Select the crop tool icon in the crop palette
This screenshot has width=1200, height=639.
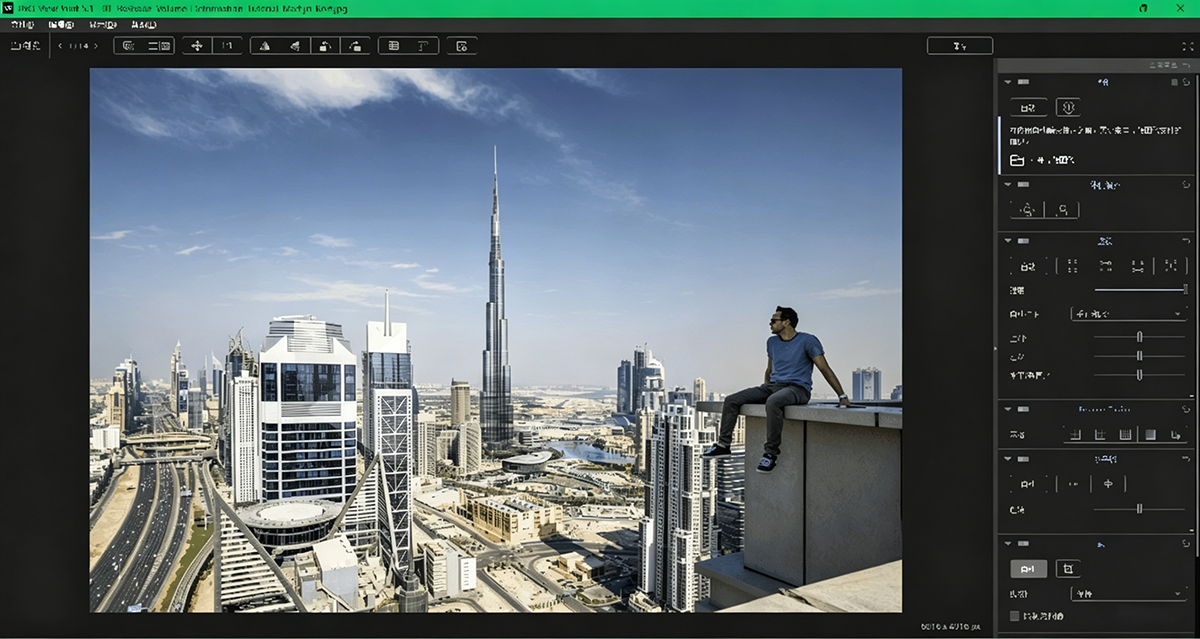click(x=1068, y=569)
